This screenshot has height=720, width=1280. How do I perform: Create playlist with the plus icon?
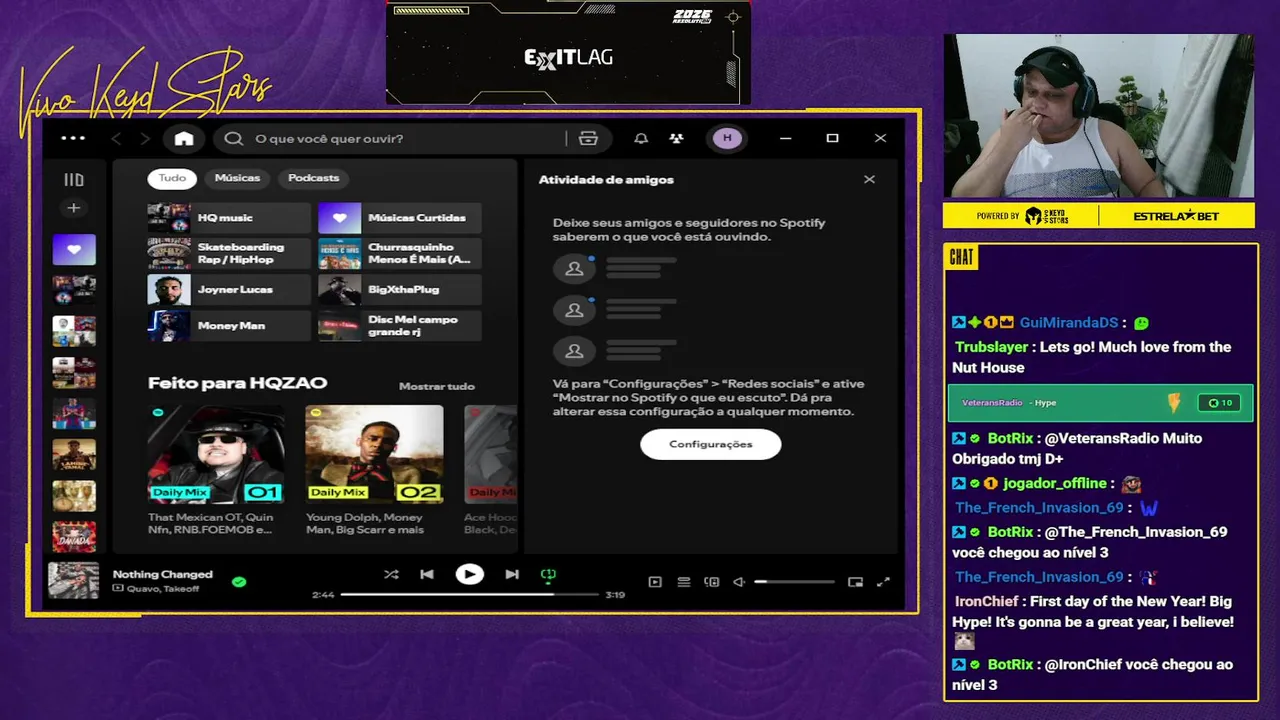click(x=74, y=208)
